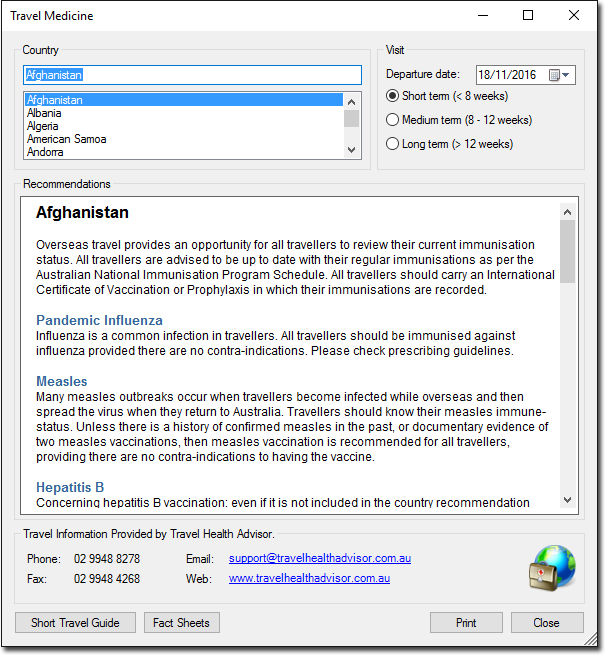Maximize the Travel Medicine window

(528, 15)
